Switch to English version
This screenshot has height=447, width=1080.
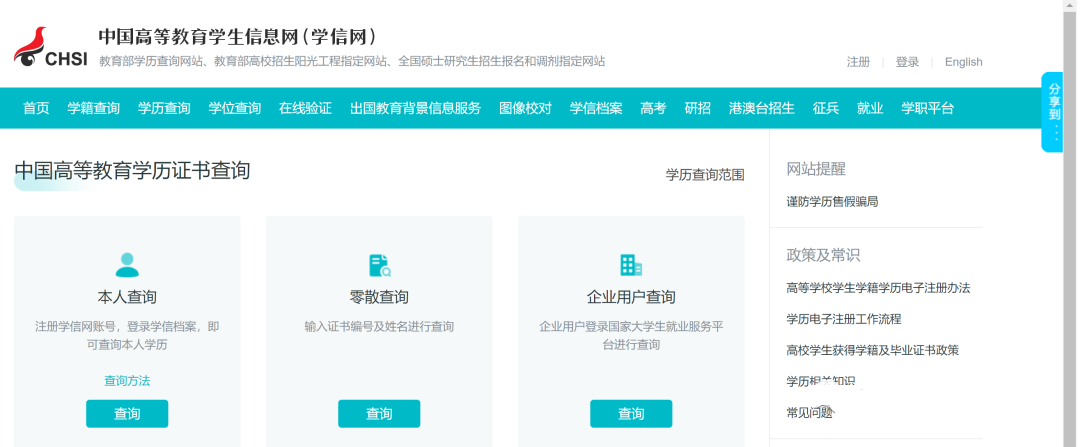pyautogui.click(x=964, y=62)
